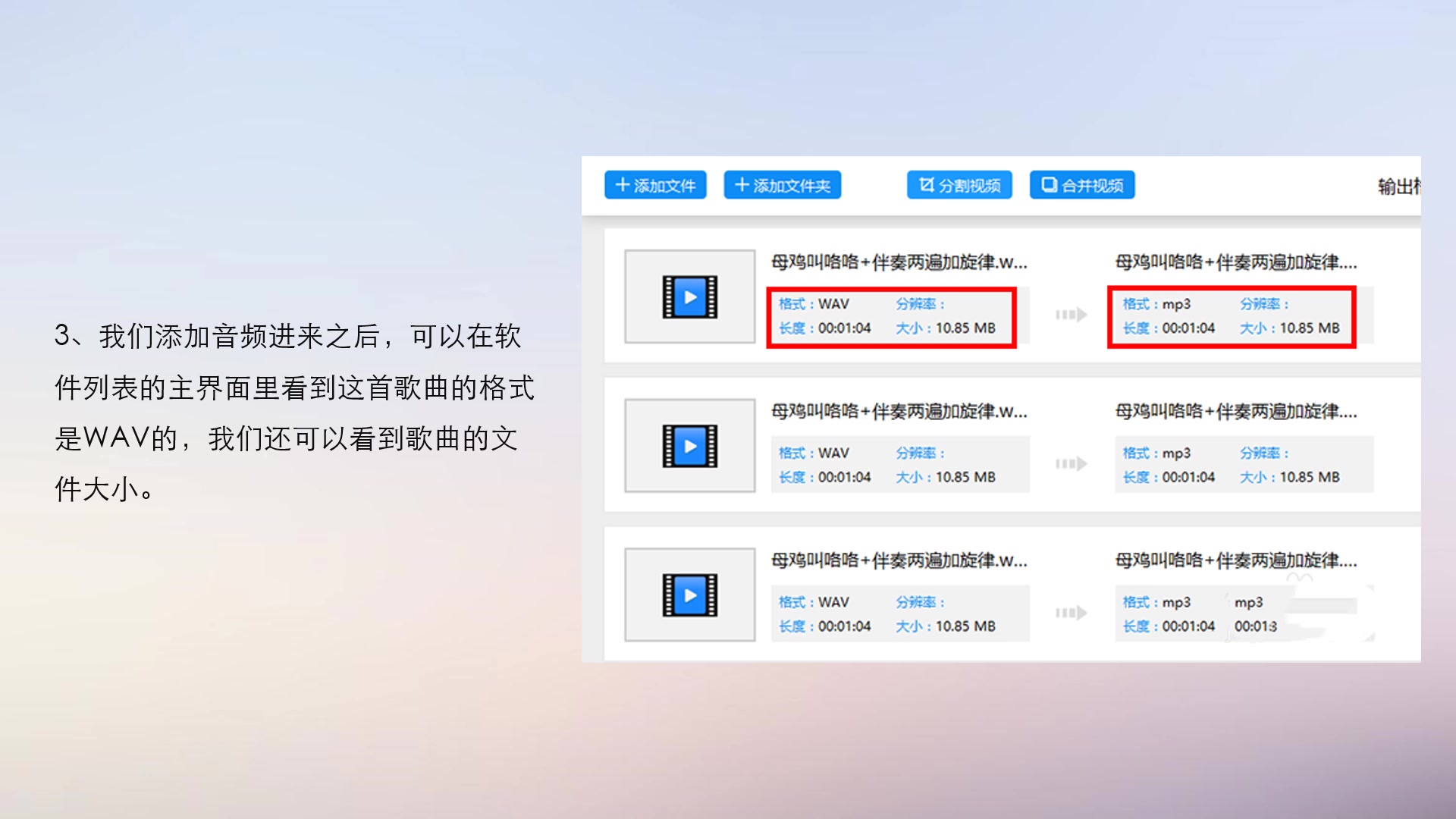Click the third row source filename 母鸡叫咯咯…w...
Image resolution: width=1456 pixels, height=819 pixels.
899,560
